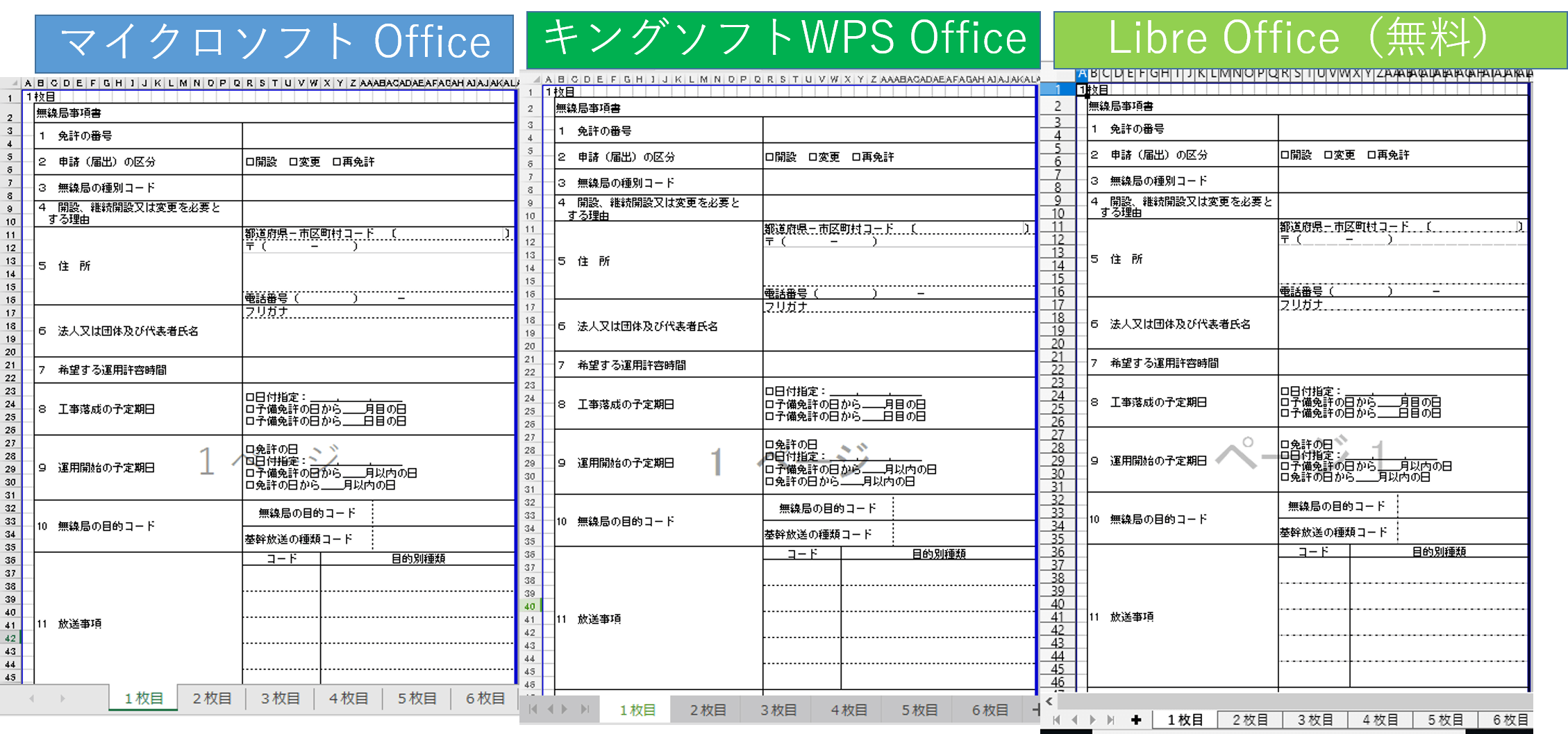Switch to 5枚目 tab in LibreOffice
1568x734 pixels.
(x=1445, y=720)
